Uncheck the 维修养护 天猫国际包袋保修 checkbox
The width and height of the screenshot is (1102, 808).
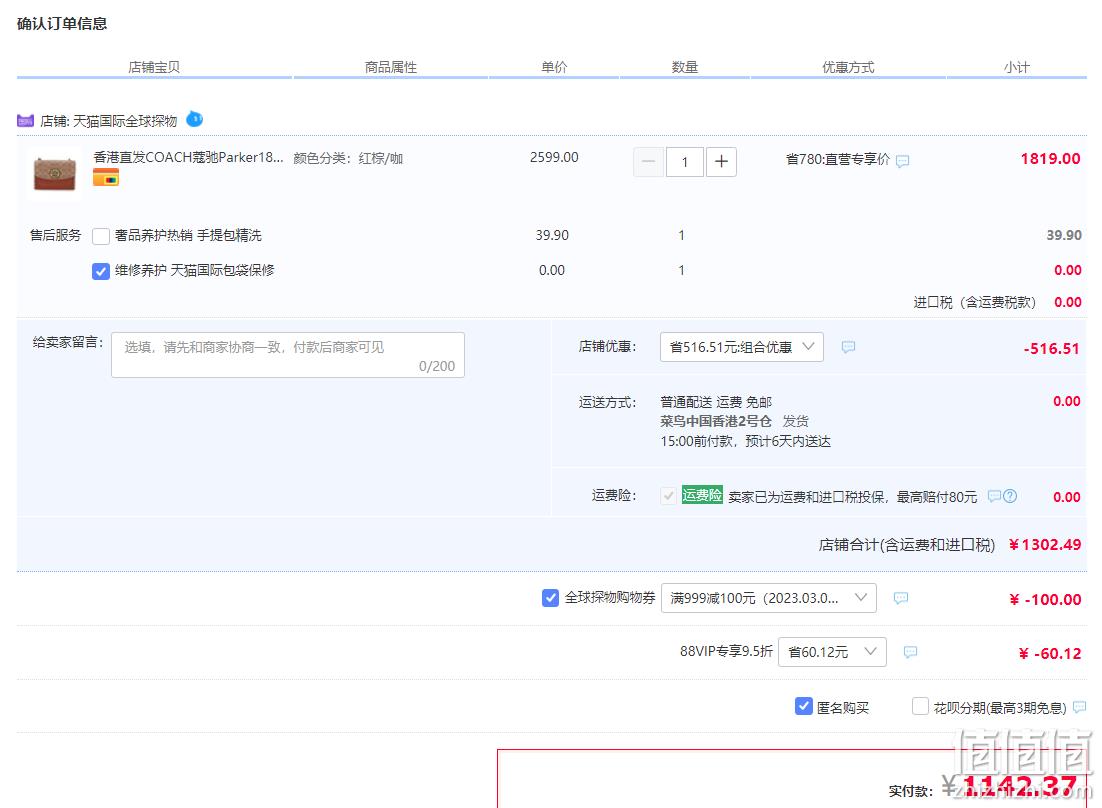click(101, 271)
